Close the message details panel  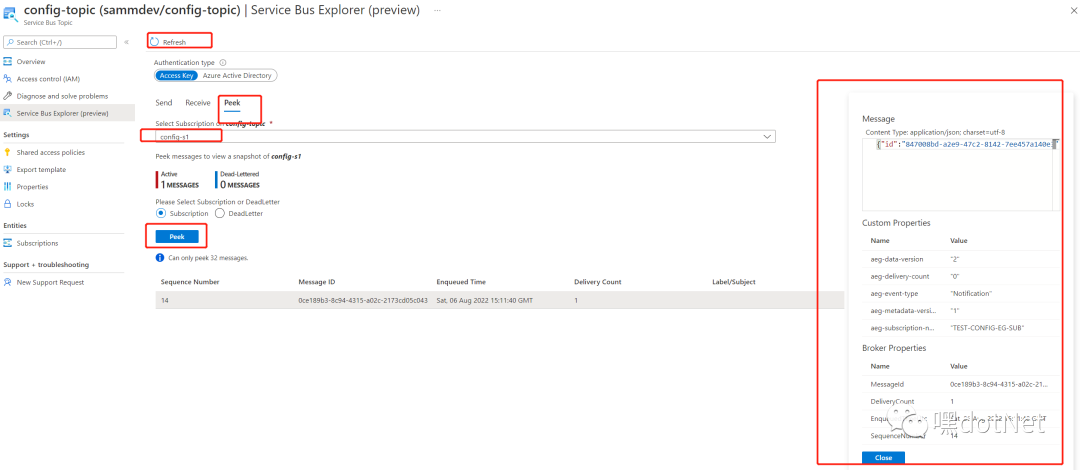883,458
